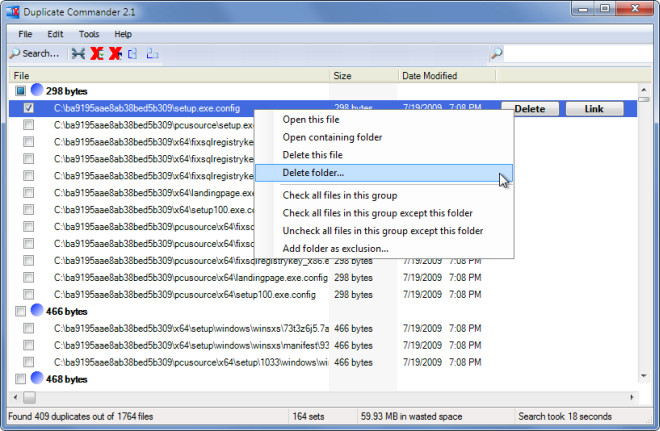Image resolution: width=660 pixels, height=431 pixels.
Task: Click the scissors tools icon in toolbar
Action: [78, 53]
